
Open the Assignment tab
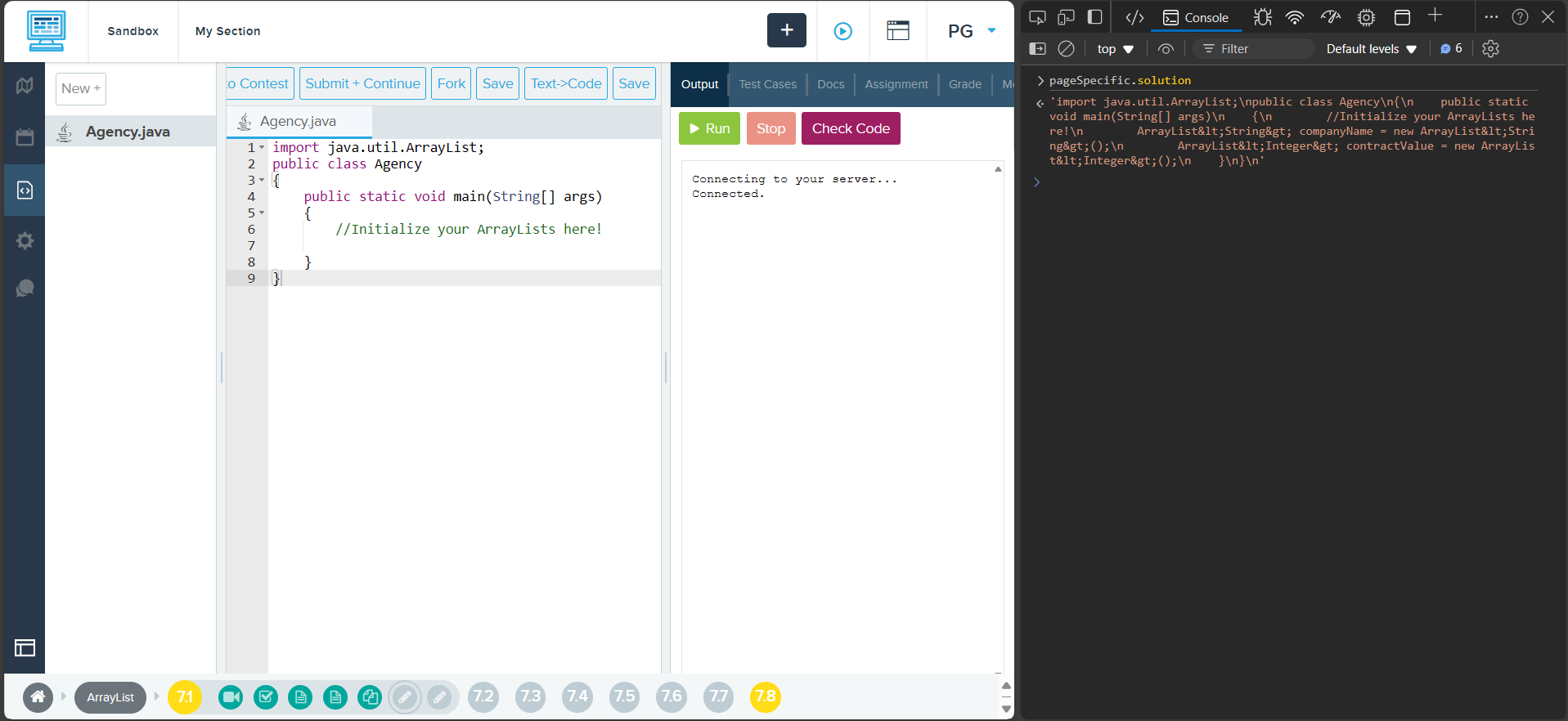click(x=896, y=84)
